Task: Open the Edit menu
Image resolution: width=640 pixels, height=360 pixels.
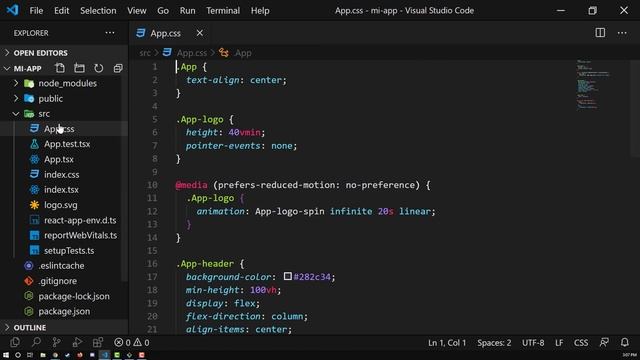Action: (x=62, y=11)
